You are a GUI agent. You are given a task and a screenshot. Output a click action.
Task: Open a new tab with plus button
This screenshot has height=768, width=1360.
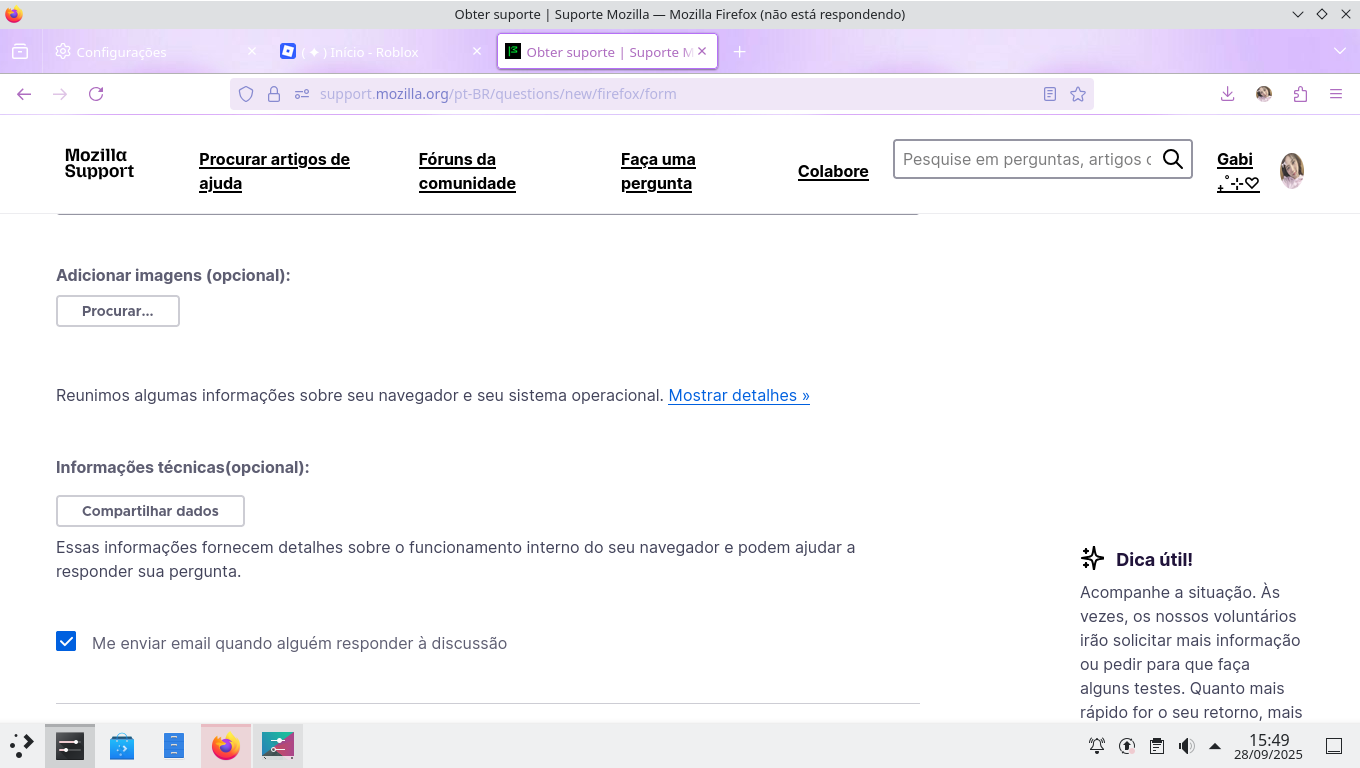pyautogui.click(x=740, y=52)
